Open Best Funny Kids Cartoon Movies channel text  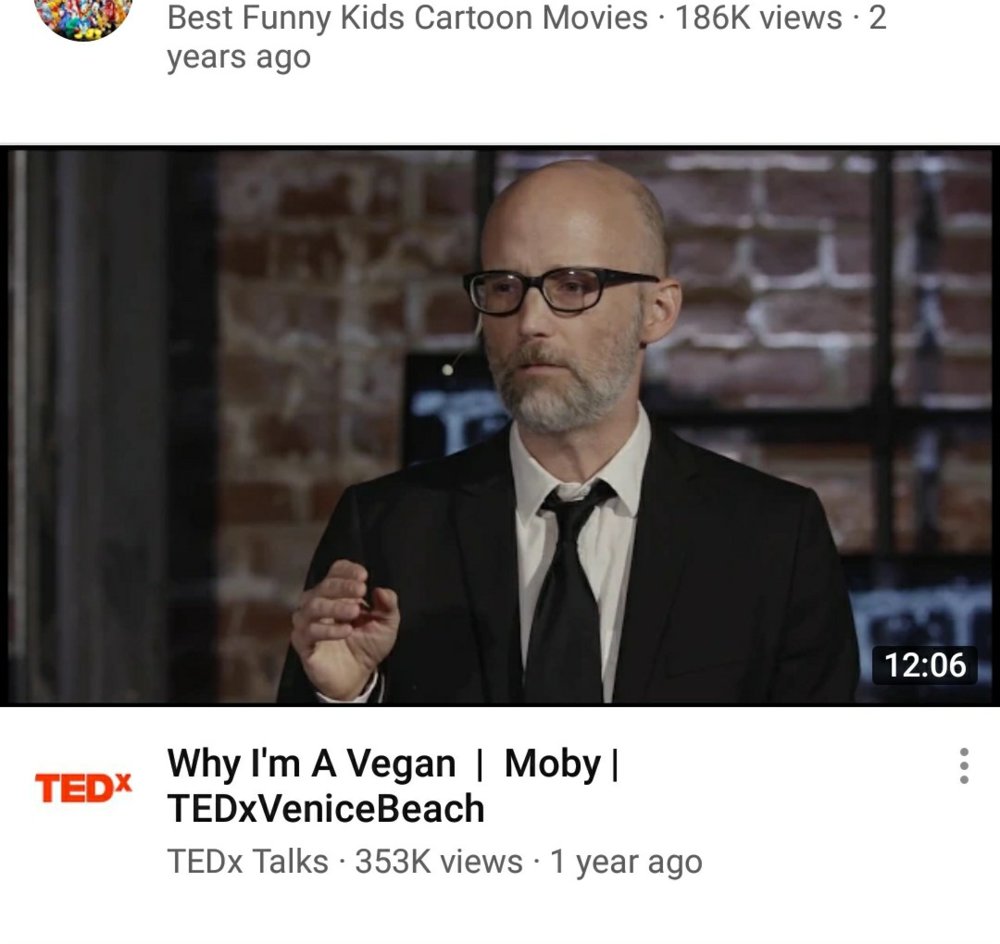click(407, 17)
